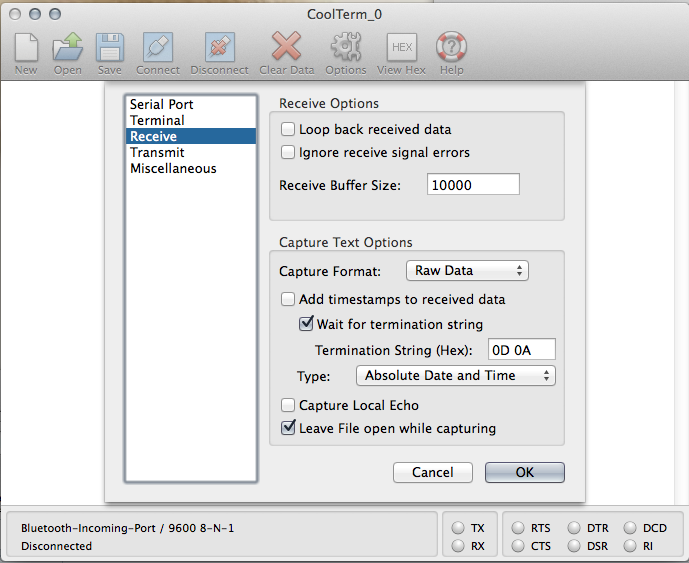Image resolution: width=689 pixels, height=563 pixels.
Task: Open Options via the gear icon
Action: coord(346,47)
